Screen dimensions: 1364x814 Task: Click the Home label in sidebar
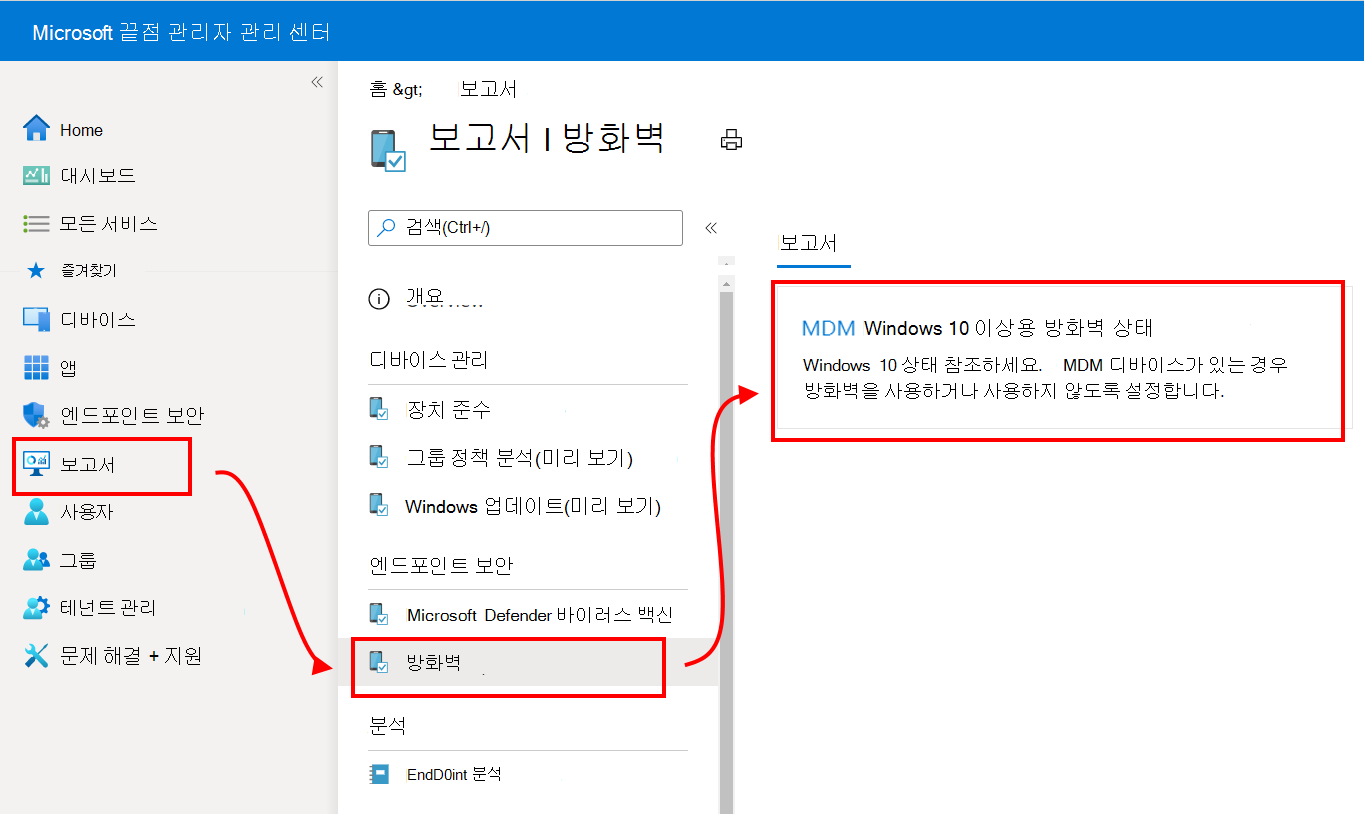coord(81,130)
